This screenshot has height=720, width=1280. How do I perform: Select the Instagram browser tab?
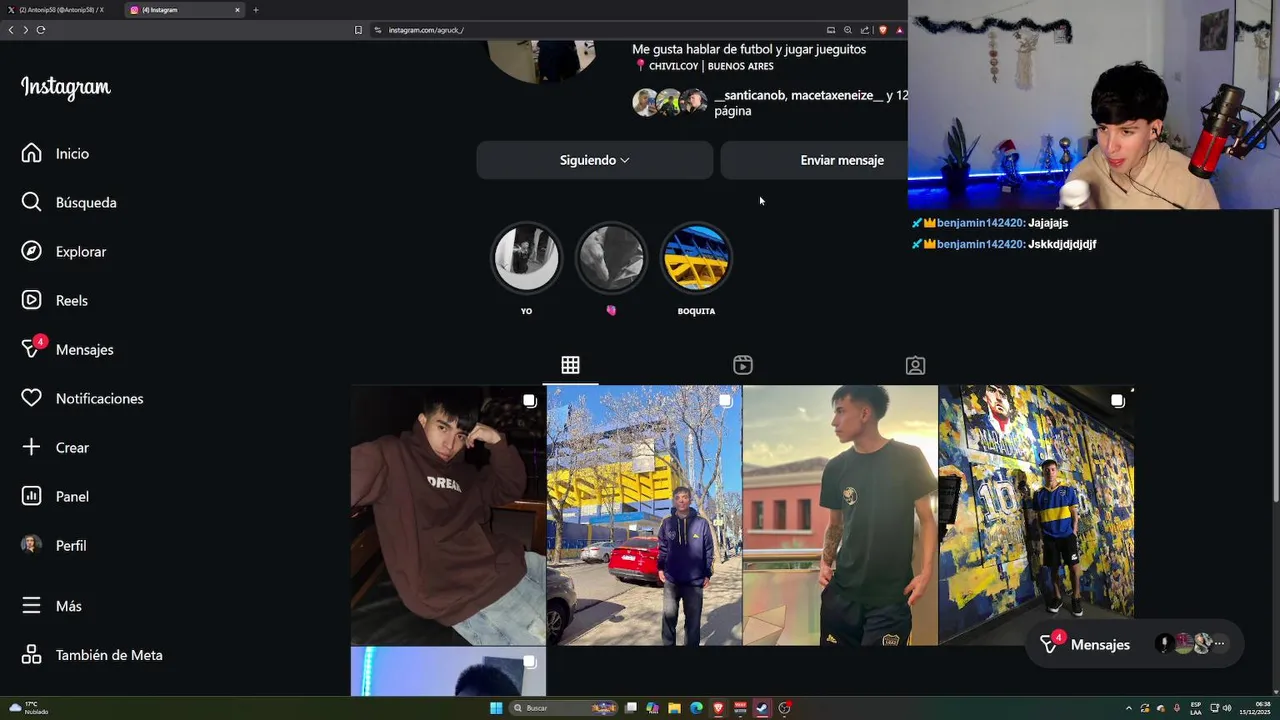[185, 10]
